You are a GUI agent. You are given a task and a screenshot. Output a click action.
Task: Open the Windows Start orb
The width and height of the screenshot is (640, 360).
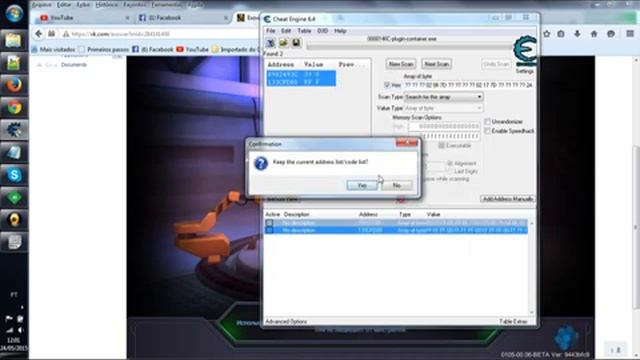pos(14,13)
